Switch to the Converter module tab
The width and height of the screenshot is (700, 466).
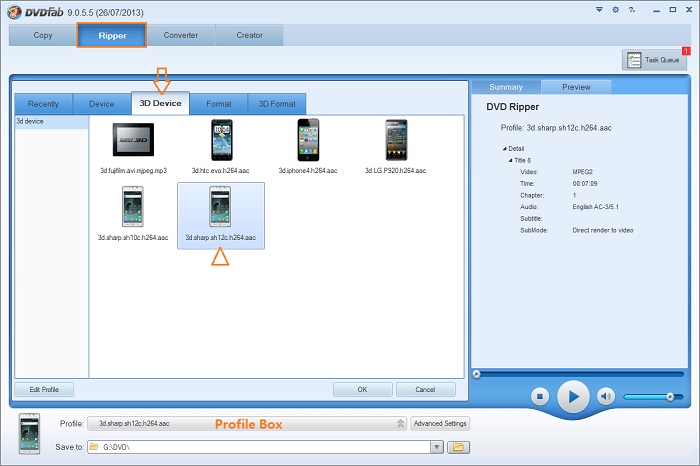click(181, 35)
